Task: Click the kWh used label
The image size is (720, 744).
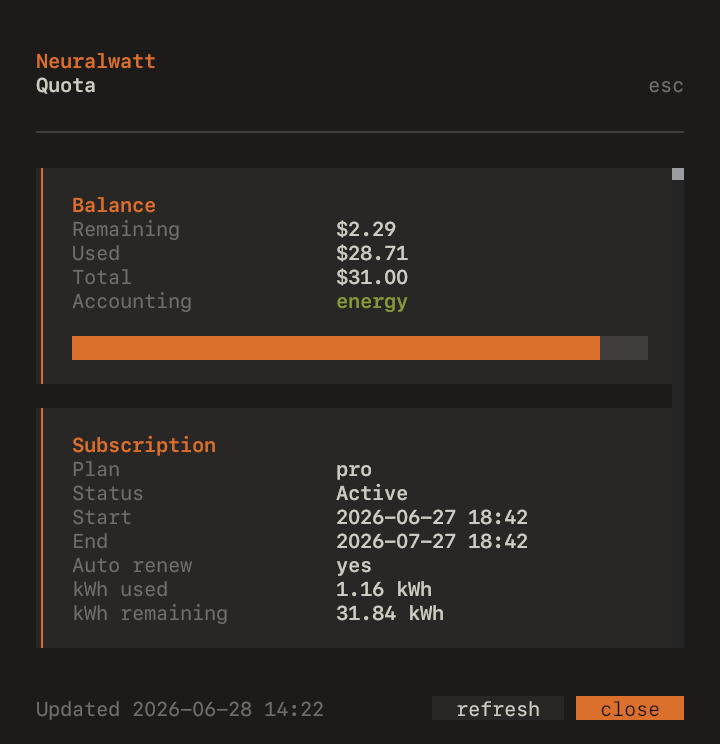Action: (x=120, y=589)
